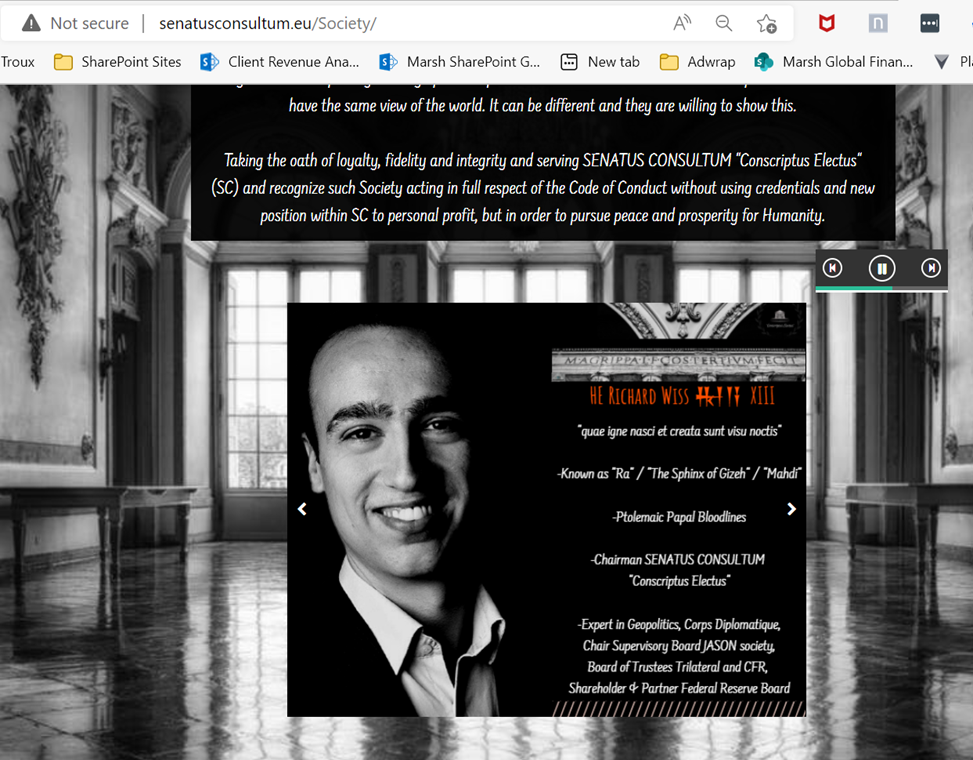Click the 'Shareholder & Partner Federal Reserve Board' line
973x760 pixels.
coord(679,688)
